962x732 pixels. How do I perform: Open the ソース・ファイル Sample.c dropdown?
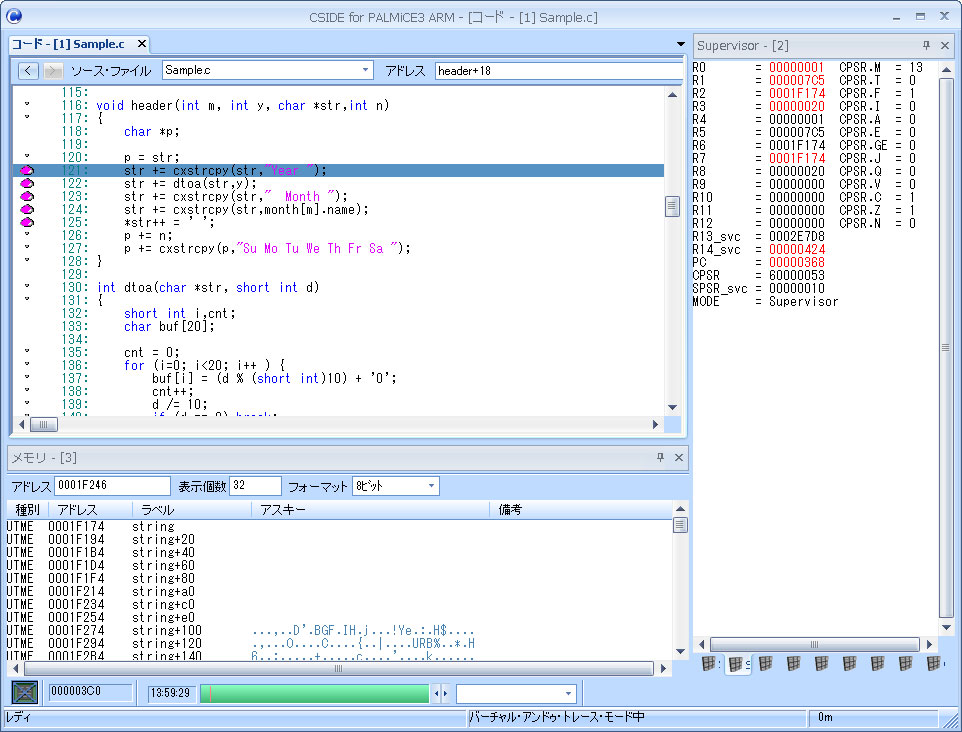[x=365, y=70]
